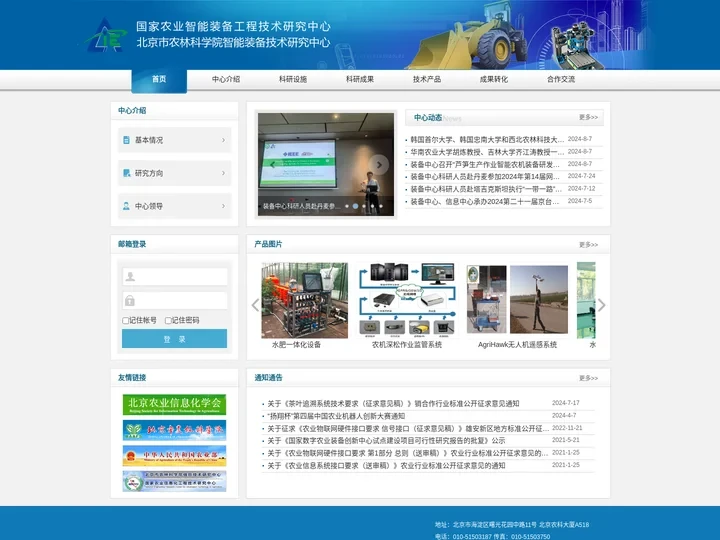The height and width of the screenshot is (540, 720).
Task: Enable the 记住帐号 checkbox
Action: tap(125, 321)
